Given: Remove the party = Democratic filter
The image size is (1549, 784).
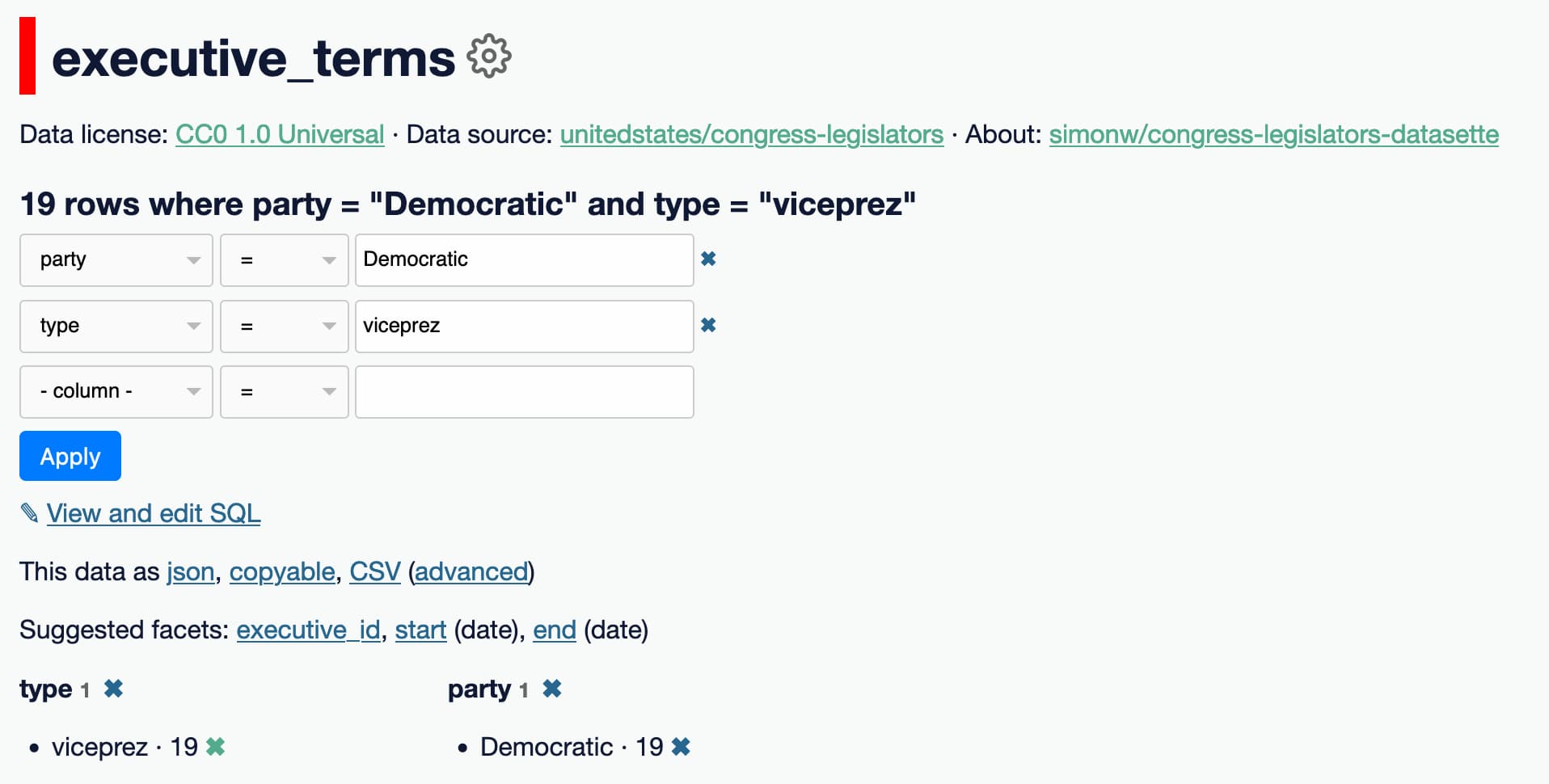Looking at the screenshot, I should [709, 259].
